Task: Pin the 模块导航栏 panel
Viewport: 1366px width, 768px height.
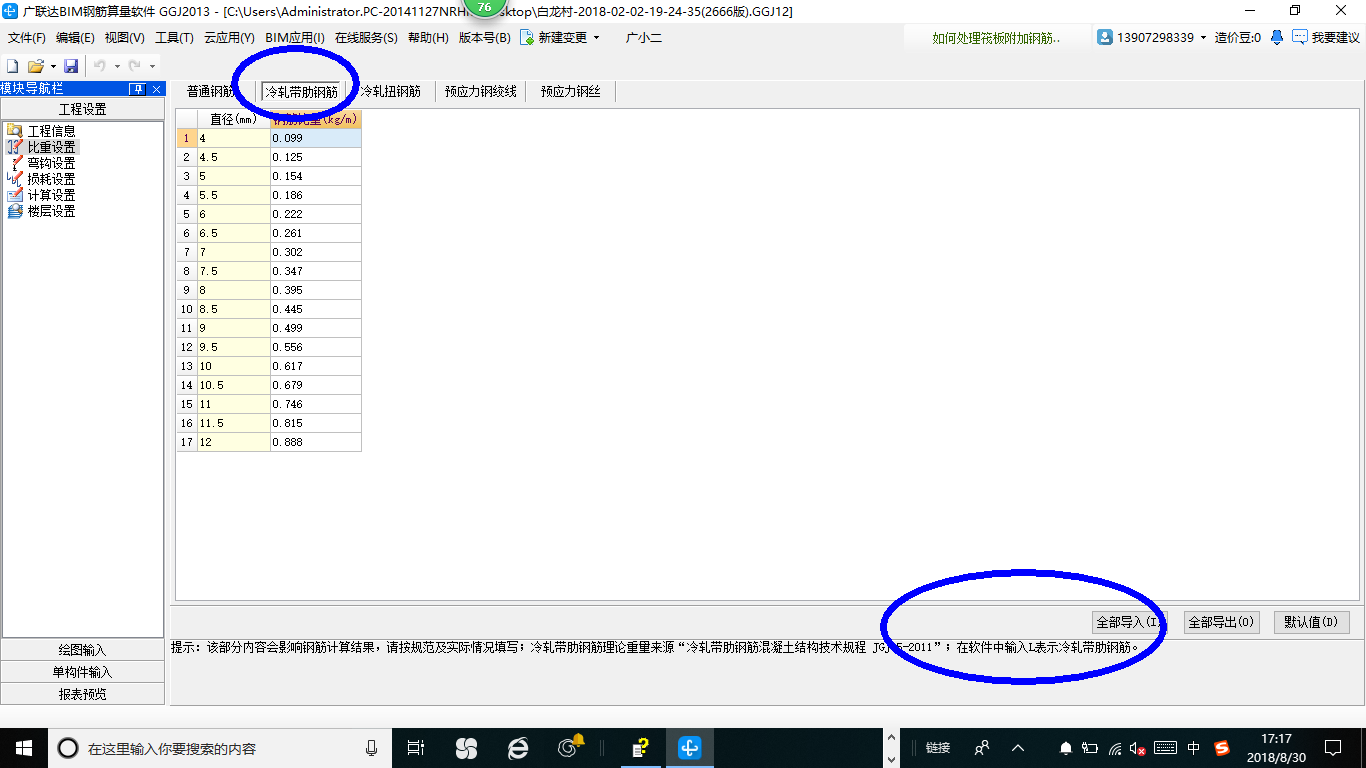Action: coord(137,89)
